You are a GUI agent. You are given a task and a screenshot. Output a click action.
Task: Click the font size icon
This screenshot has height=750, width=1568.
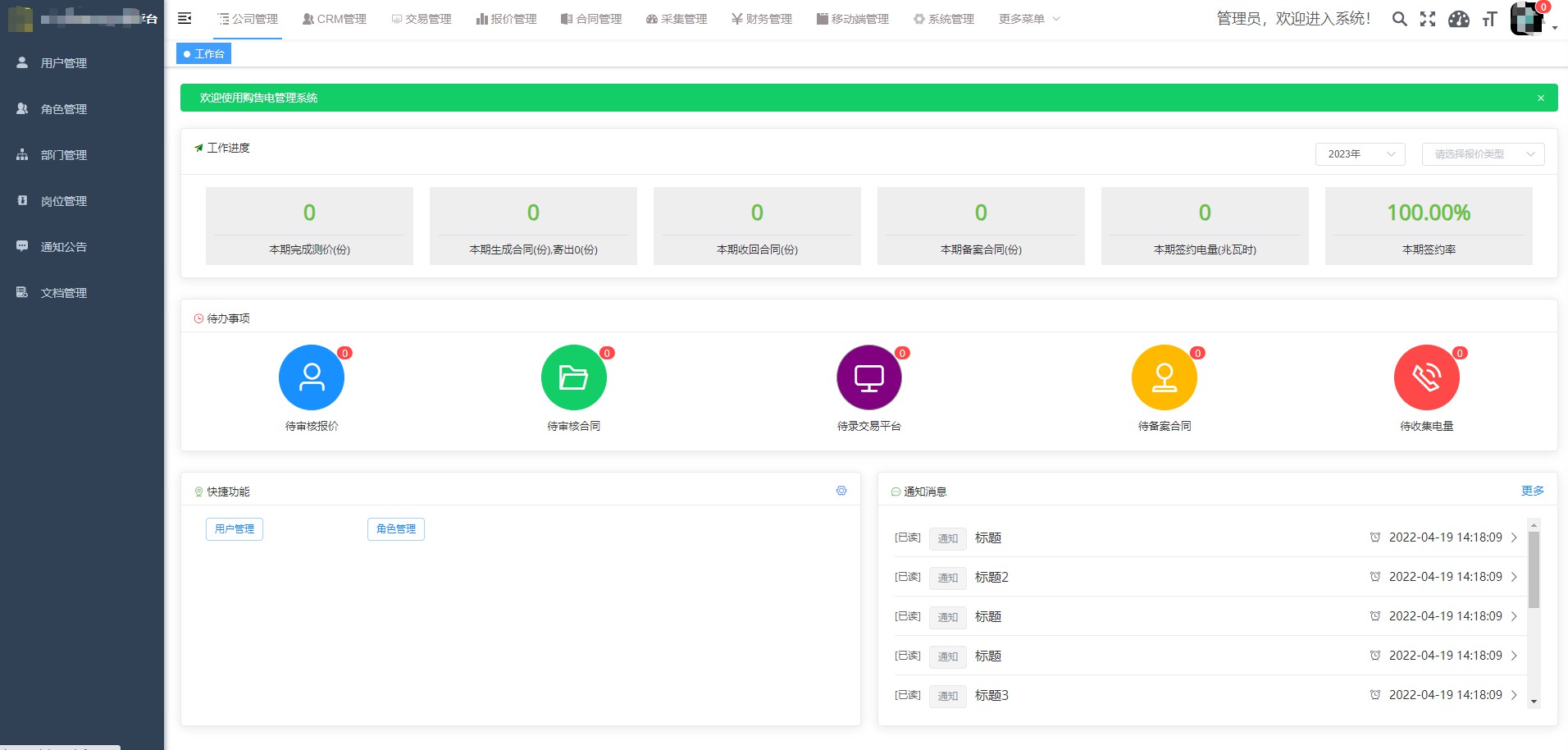point(1489,19)
